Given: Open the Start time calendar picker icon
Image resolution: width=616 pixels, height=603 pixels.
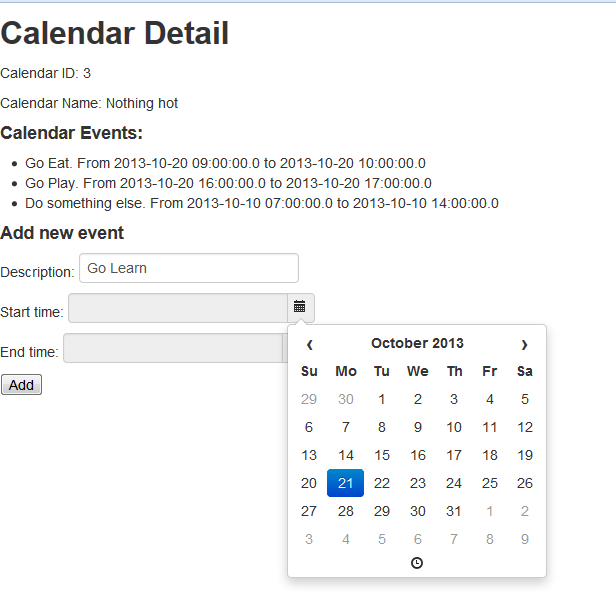Looking at the screenshot, I should [300, 308].
